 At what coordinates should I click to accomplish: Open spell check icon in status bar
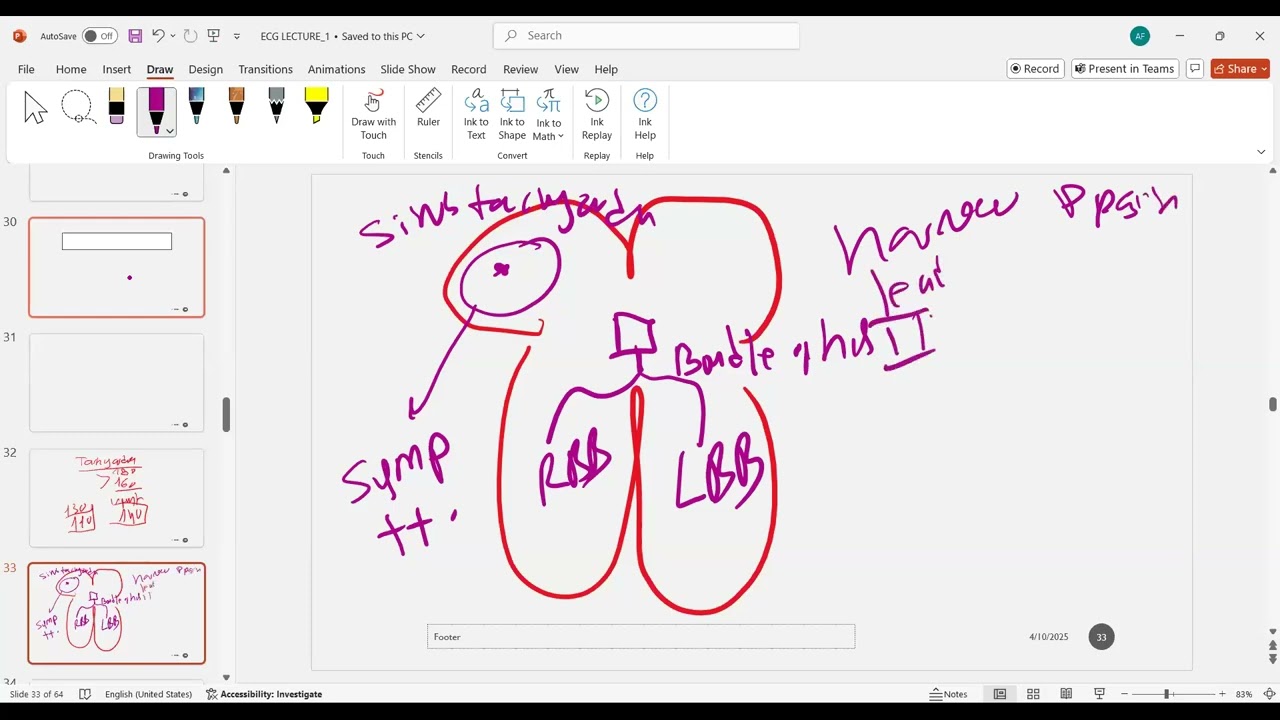pyautogui.click(x=85, y=694)
